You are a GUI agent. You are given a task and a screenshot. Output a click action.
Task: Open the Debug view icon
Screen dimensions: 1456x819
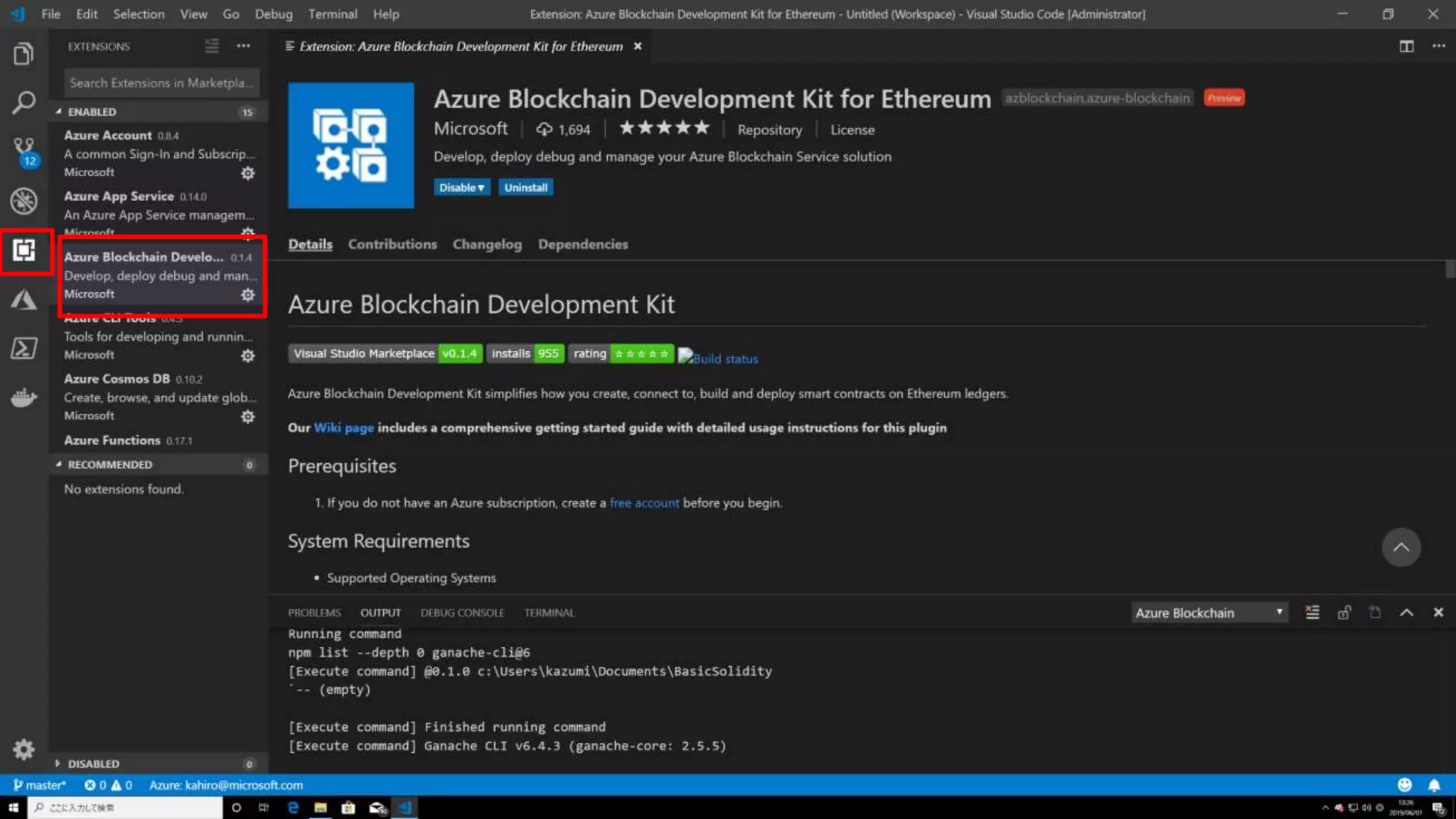tap(23, 201)
